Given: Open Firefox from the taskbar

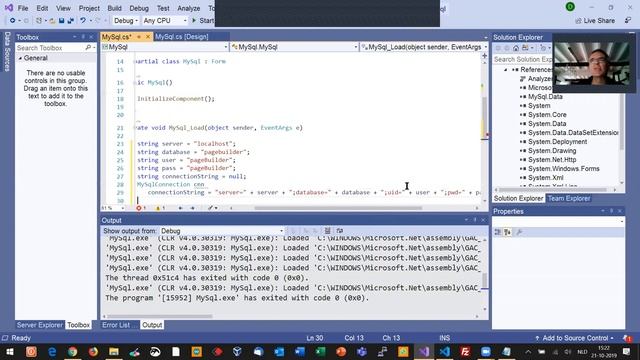Looking at the screenshot, I should click(x=93, y=351).
